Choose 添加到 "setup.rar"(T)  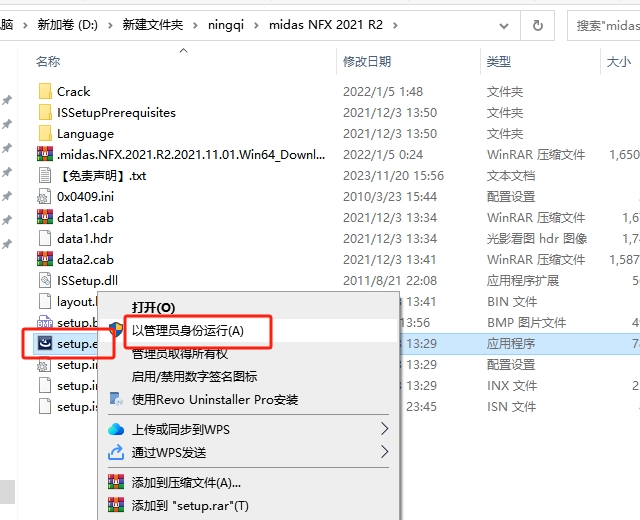tap(190, 506)
